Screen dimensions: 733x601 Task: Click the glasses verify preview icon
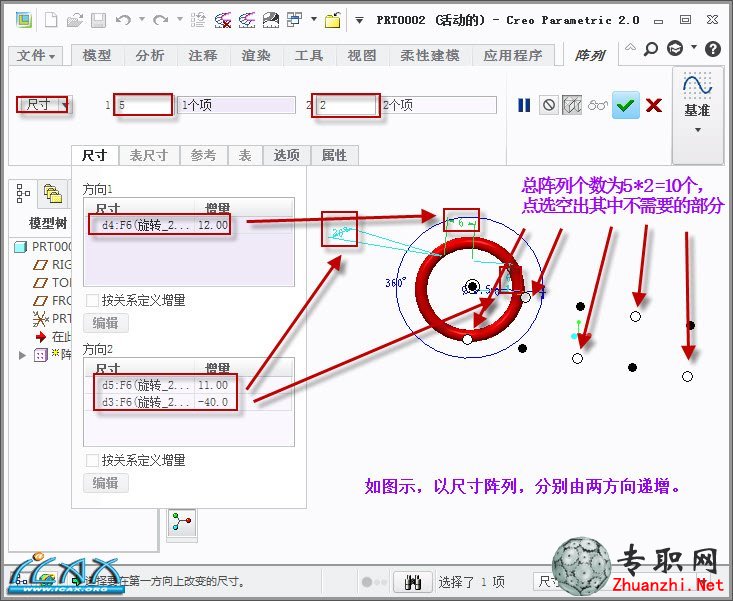click(598, 105)
